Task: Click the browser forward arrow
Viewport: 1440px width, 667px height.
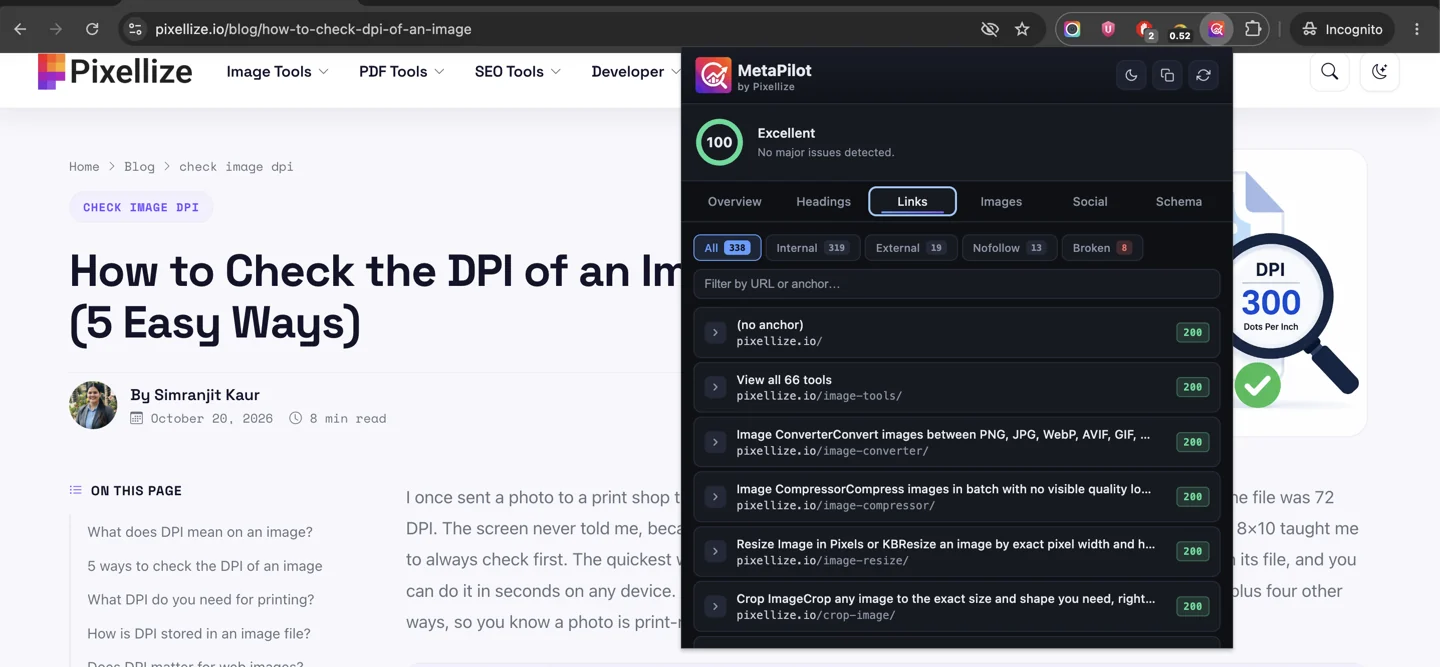Action: (56, 29)
